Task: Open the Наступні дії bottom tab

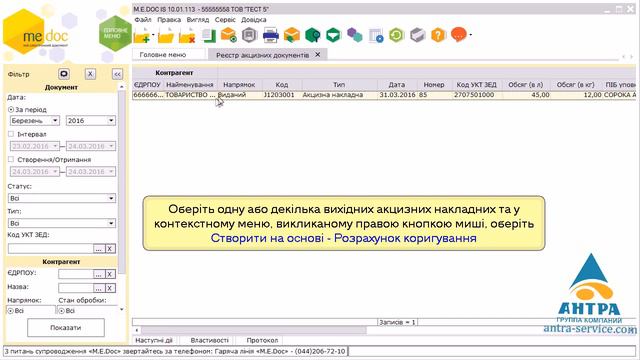Action: point(154,340)
